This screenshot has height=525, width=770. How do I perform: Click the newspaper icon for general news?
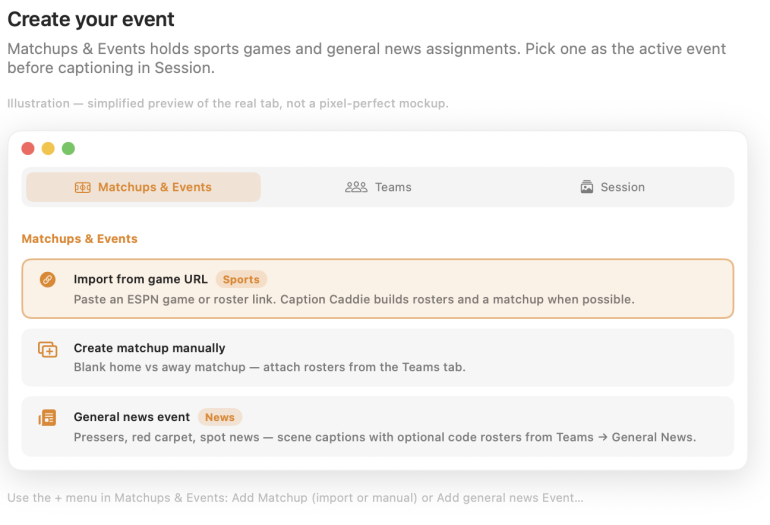click(48, 417)
